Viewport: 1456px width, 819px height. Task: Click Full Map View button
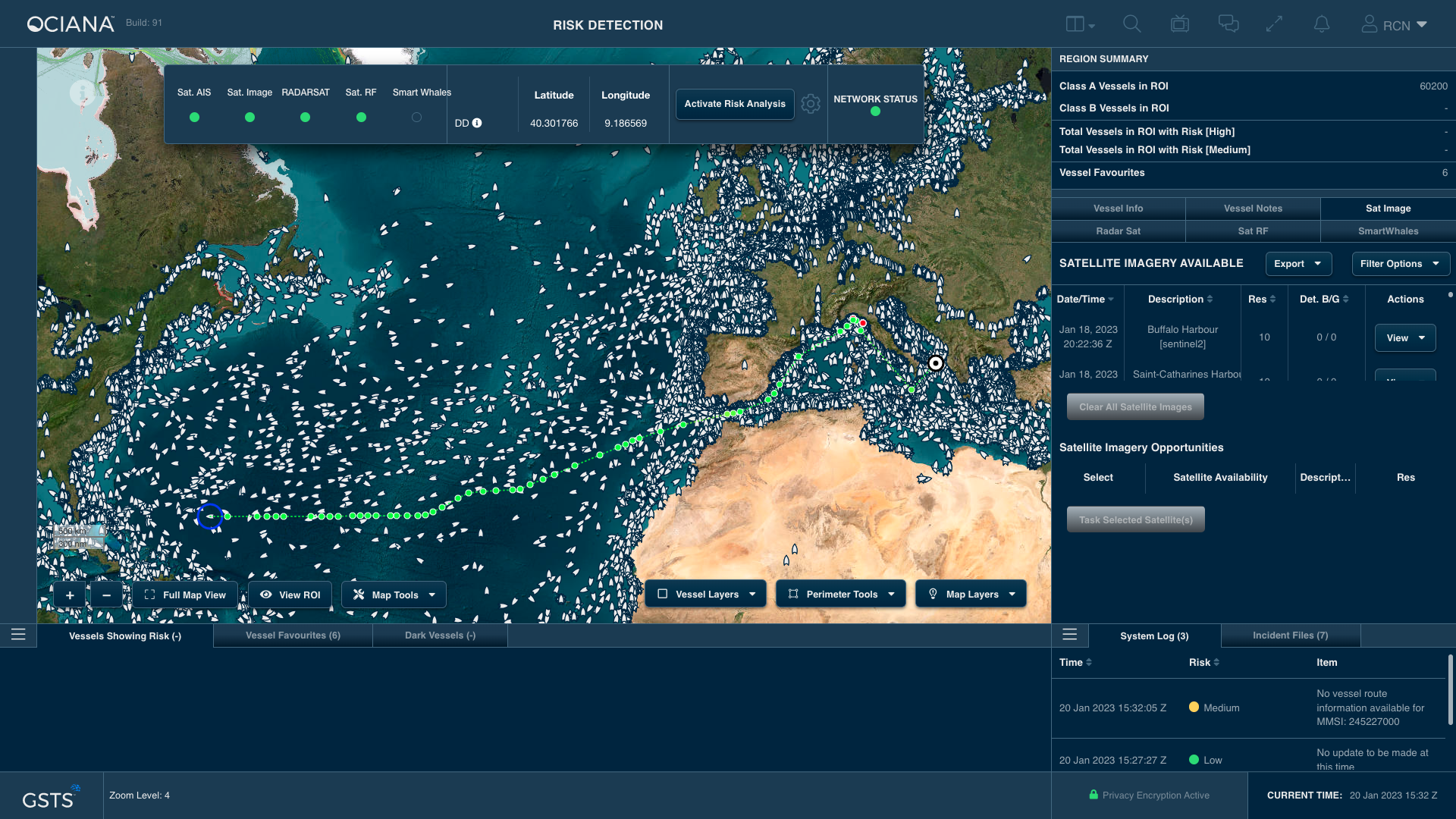pyautogui.click(x=185, y=595)
